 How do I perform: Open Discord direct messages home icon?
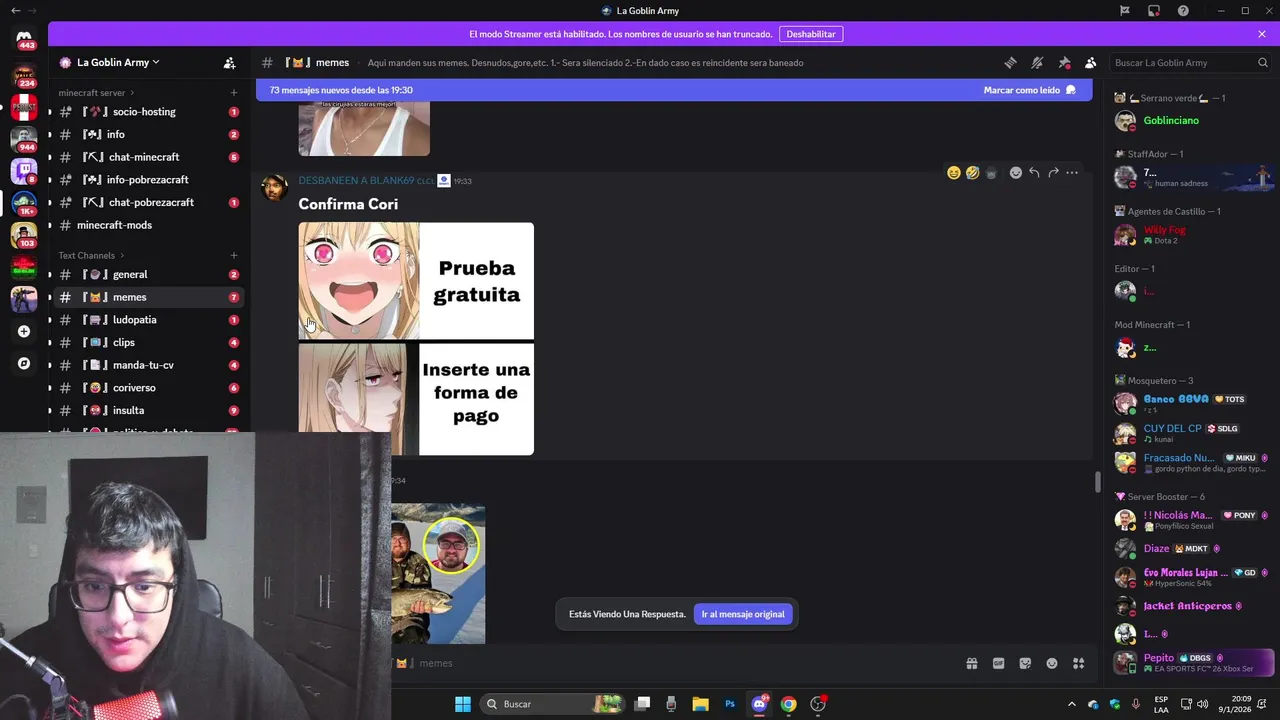[x=24, y=37]
